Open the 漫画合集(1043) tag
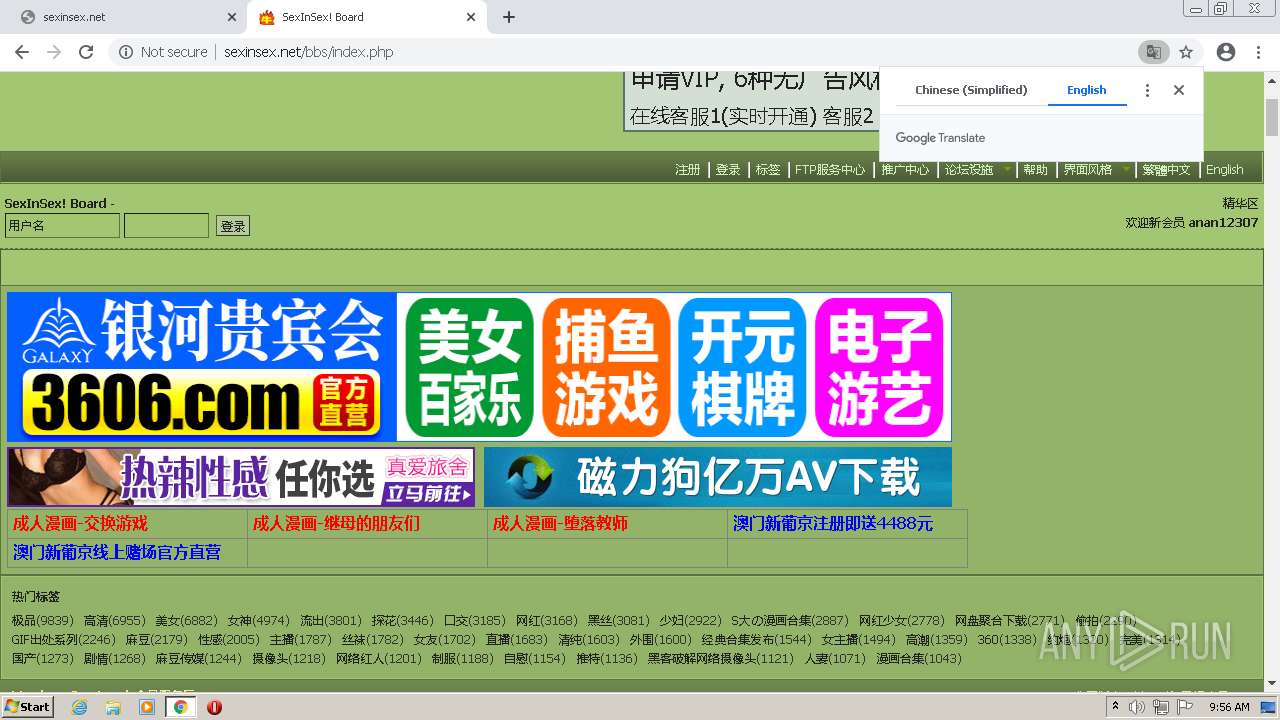Image resolution: width=1280 pixels, height=720 pixels. tap(919, 659)
